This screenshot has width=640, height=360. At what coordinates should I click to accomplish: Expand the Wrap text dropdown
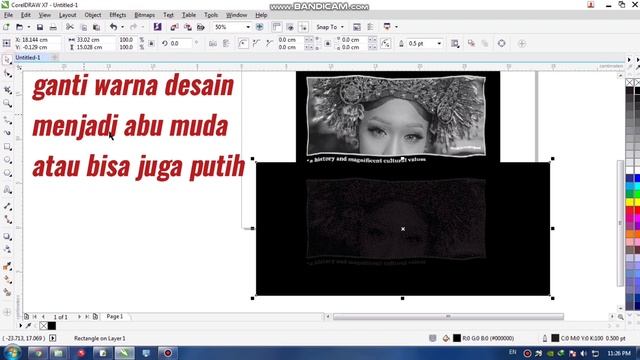tap(455, 43)
